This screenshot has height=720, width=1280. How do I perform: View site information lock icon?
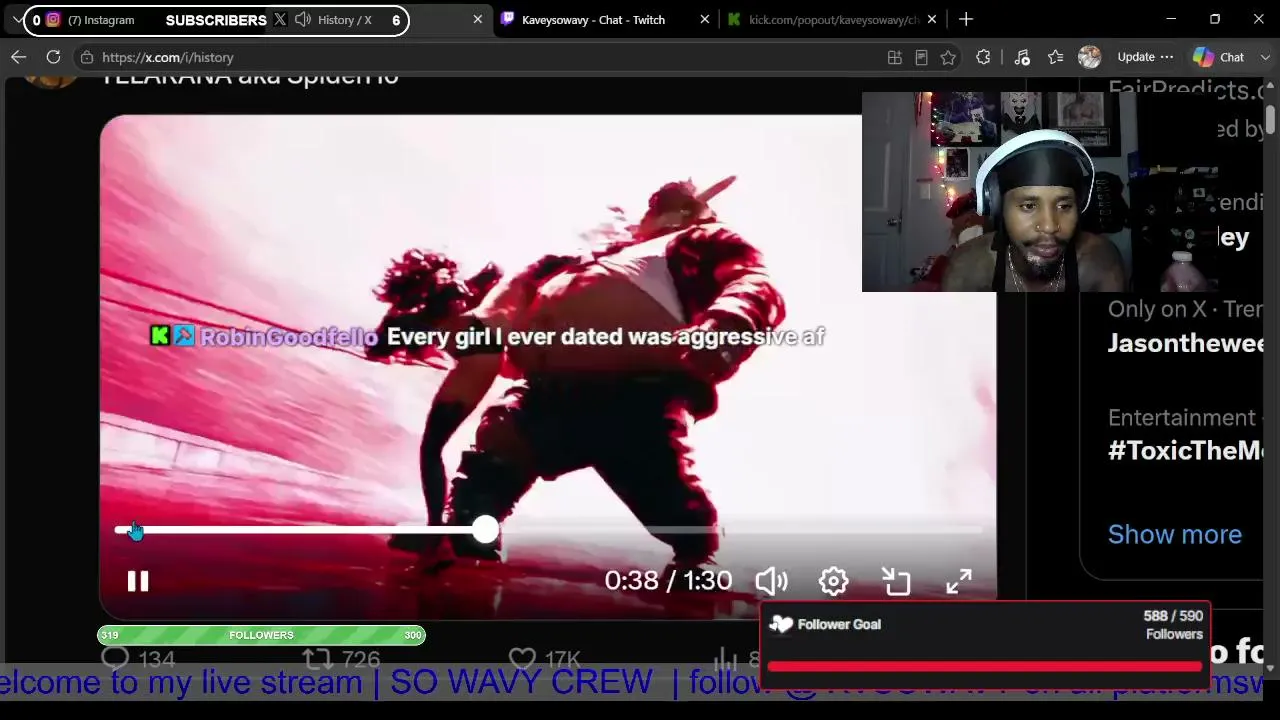[87, 57]
